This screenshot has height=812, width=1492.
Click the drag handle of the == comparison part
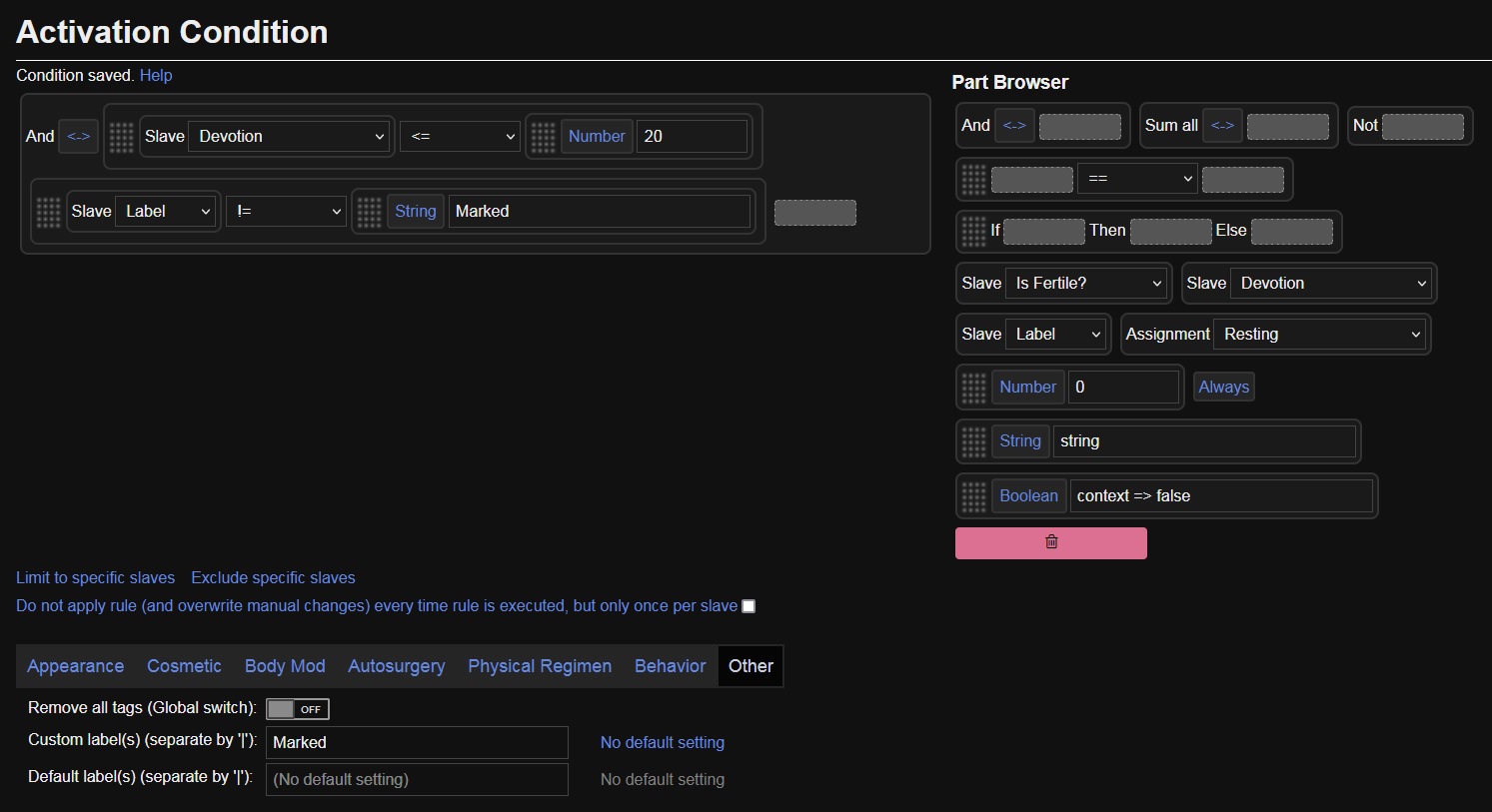[x=972, y=179]
